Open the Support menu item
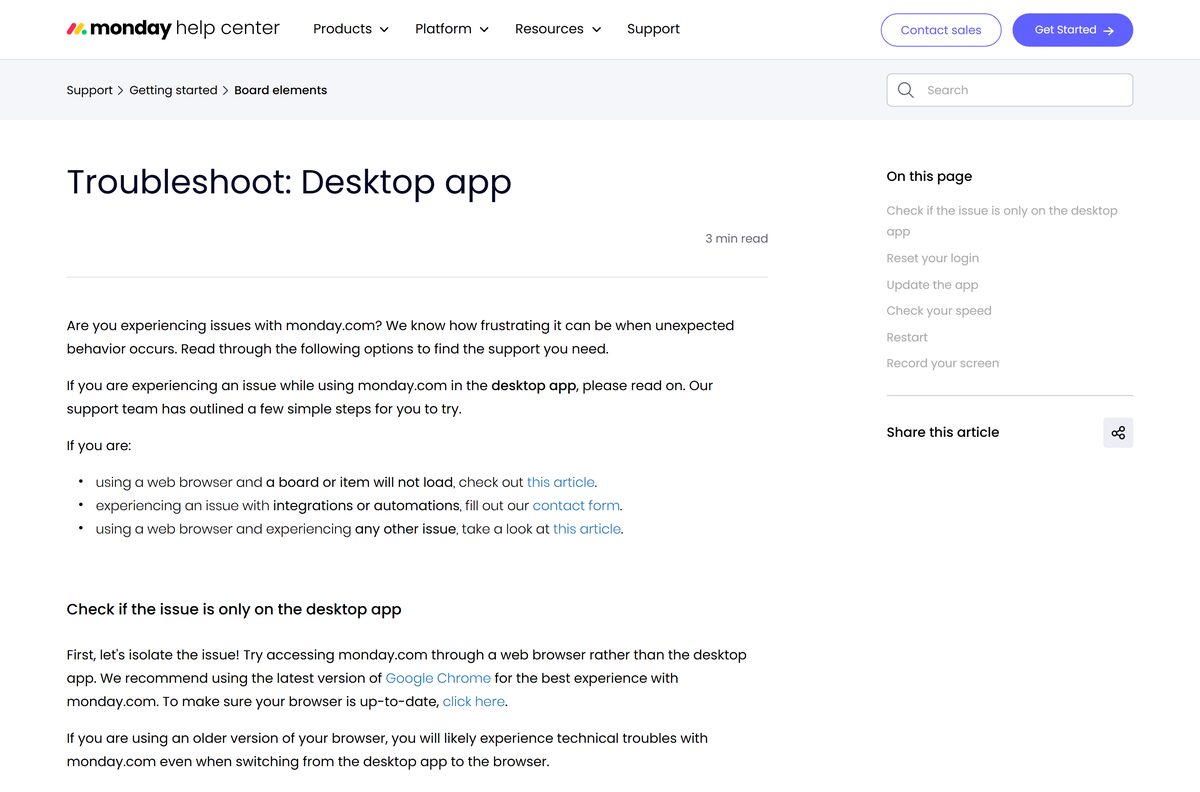The width and height of the screenshot is (1200, 792). (653, 29)
